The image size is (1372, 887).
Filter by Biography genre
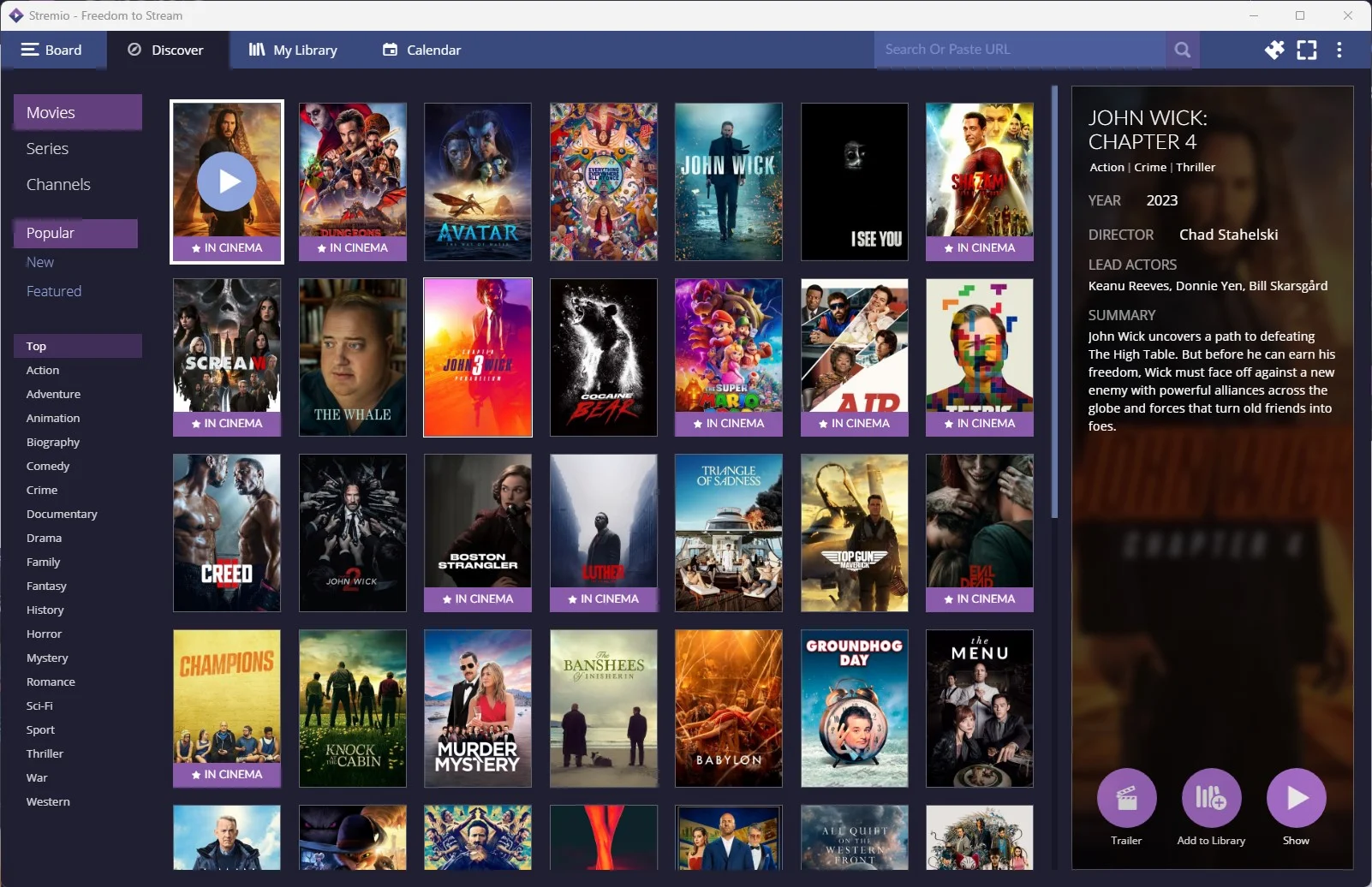pyautogui.click(x=53, y=442)
